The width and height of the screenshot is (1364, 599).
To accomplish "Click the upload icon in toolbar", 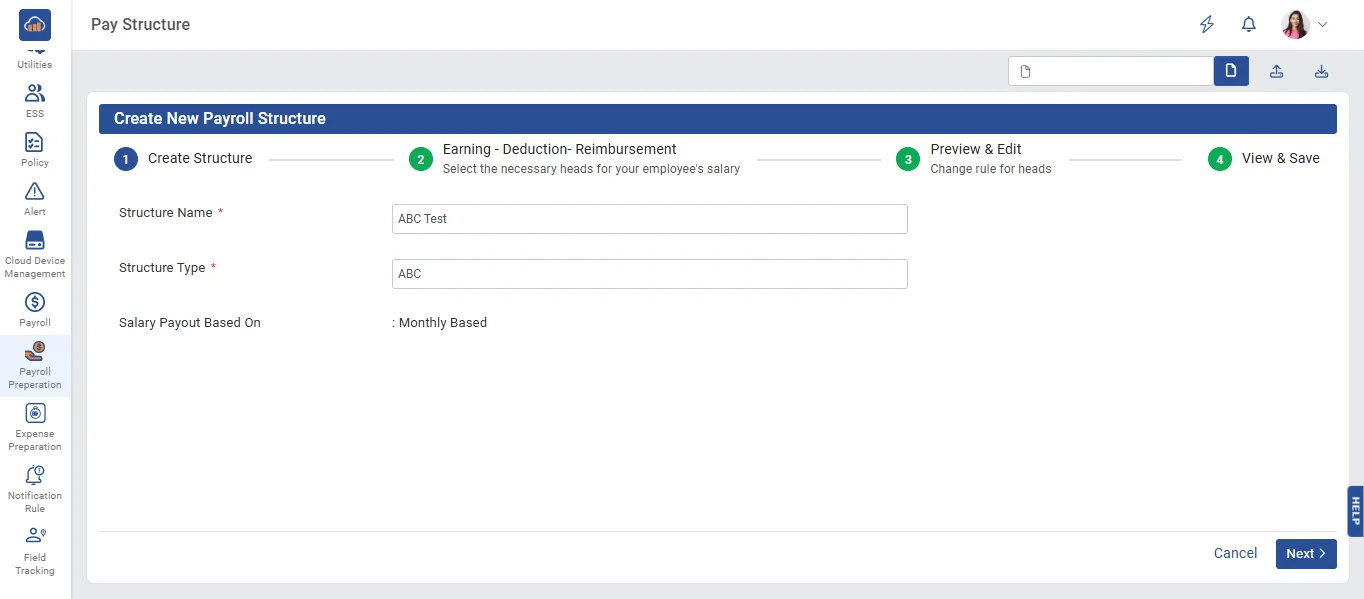I will (x=1276, y=71).
